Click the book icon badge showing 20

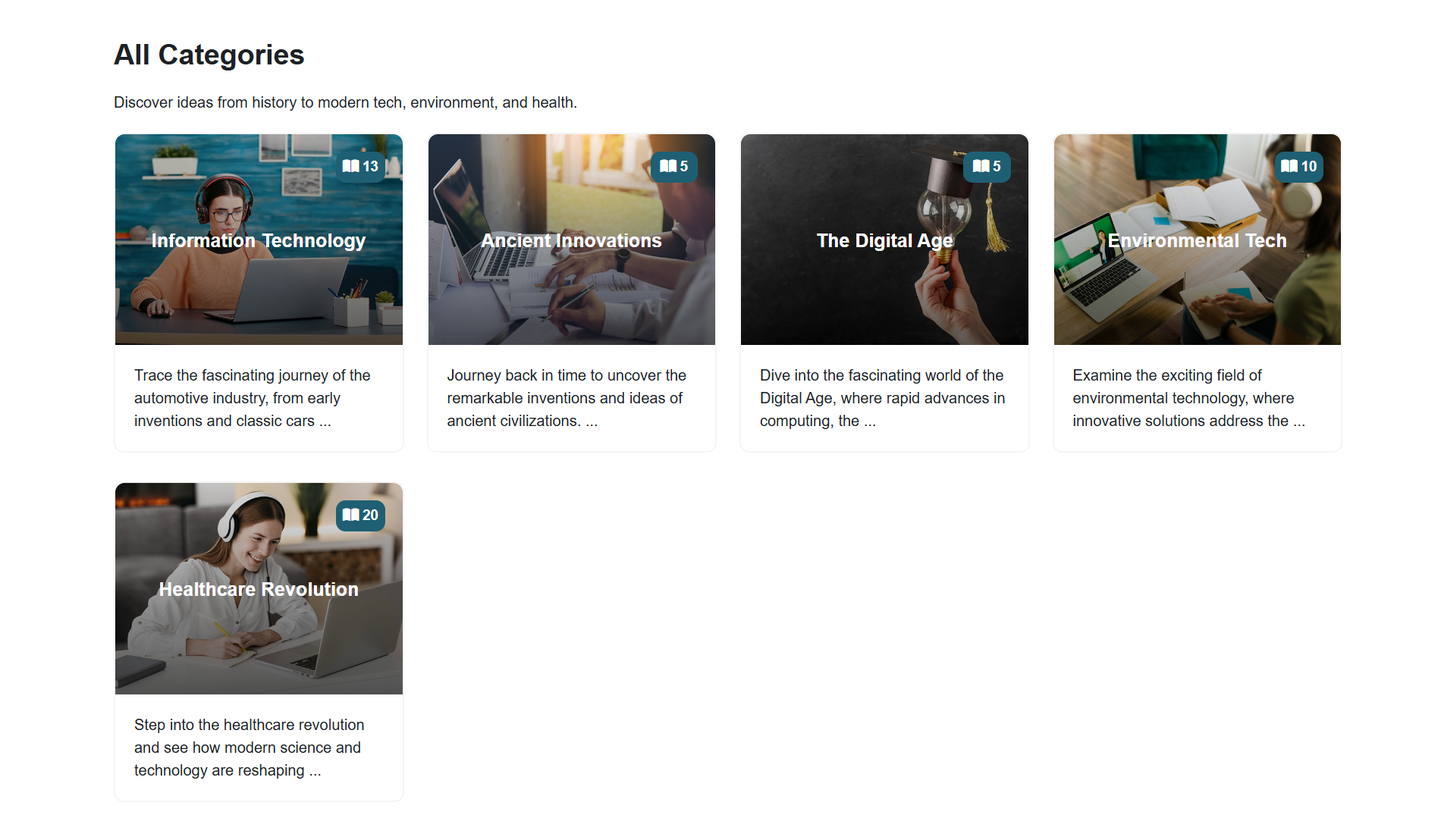pos(360,516)
